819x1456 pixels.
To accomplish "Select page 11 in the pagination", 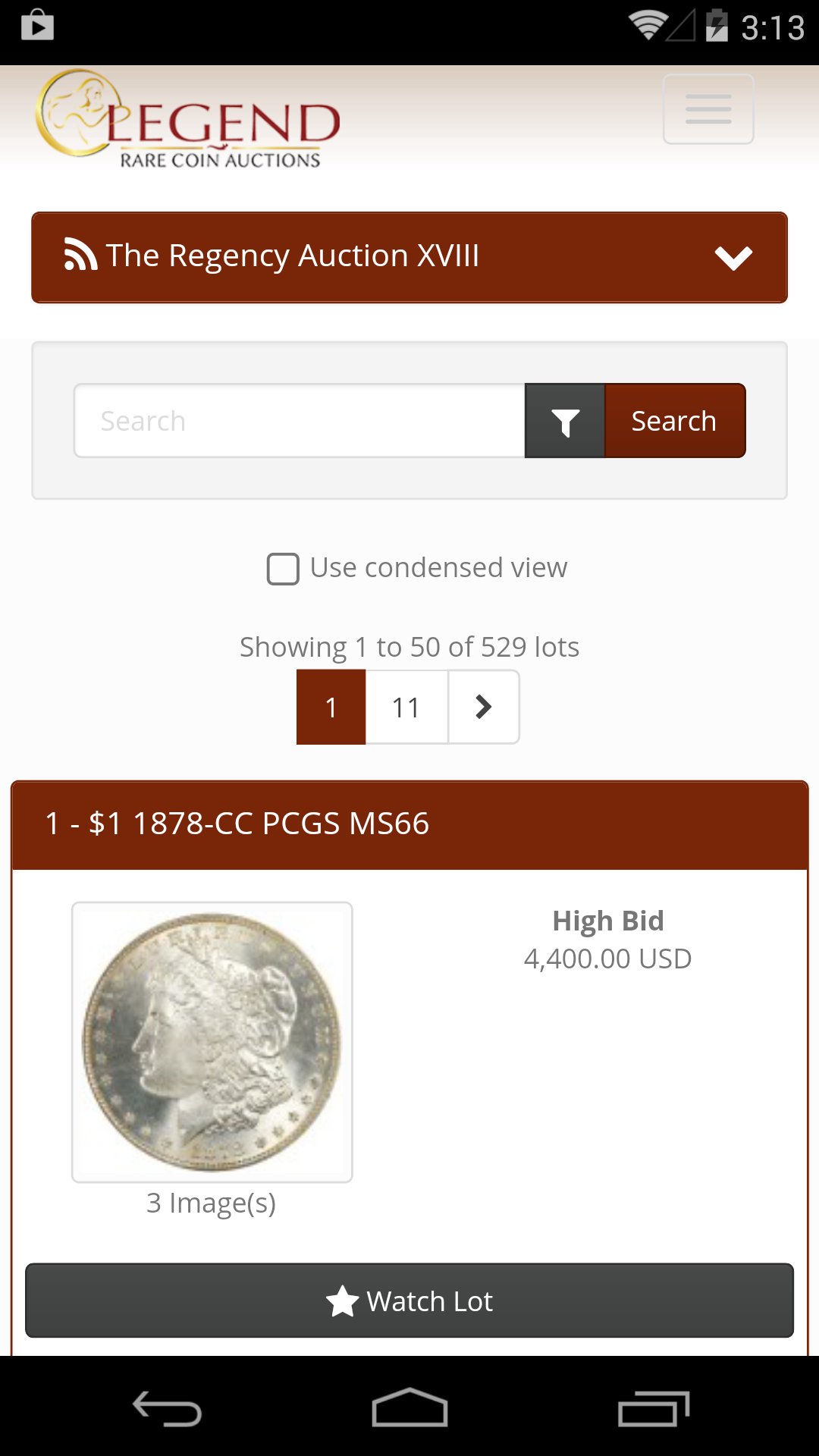I will point(406,706).
